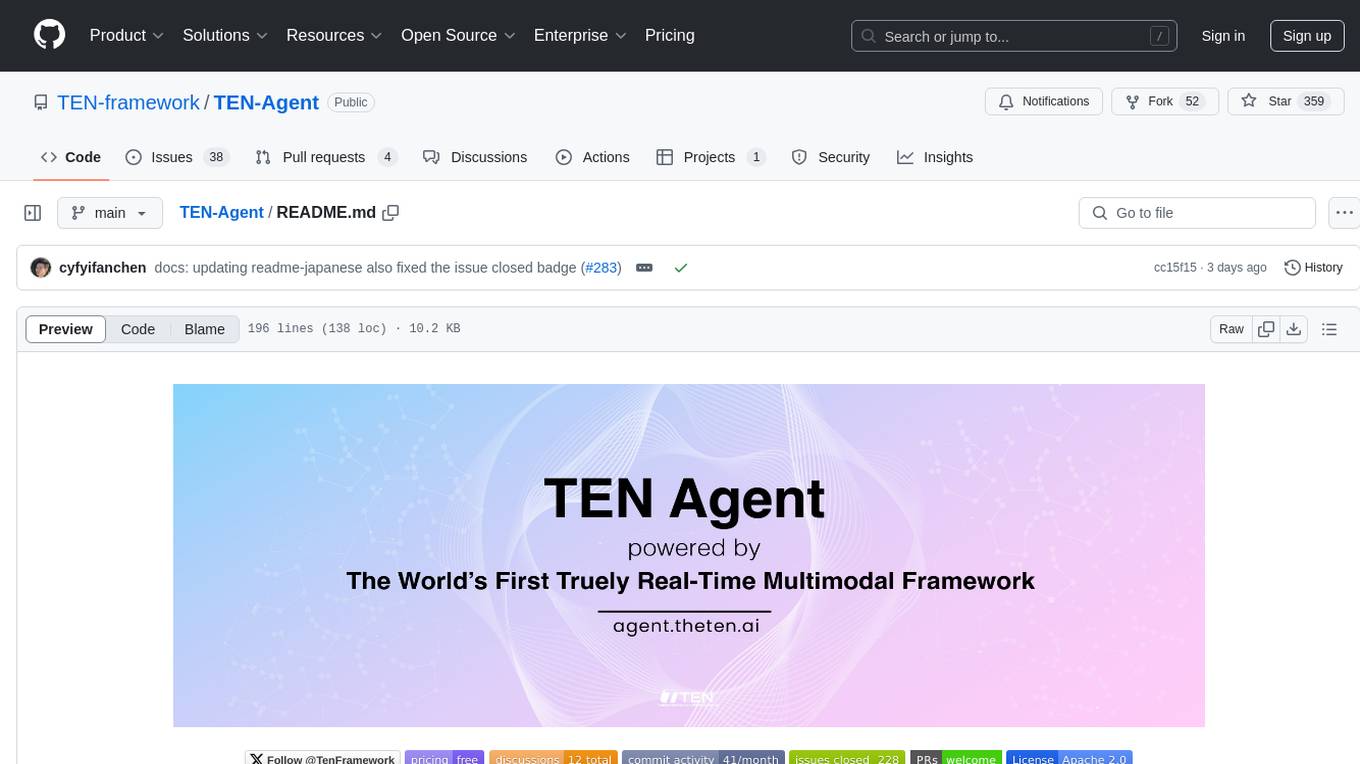Open commit cc15f15

click(1174, 268)
